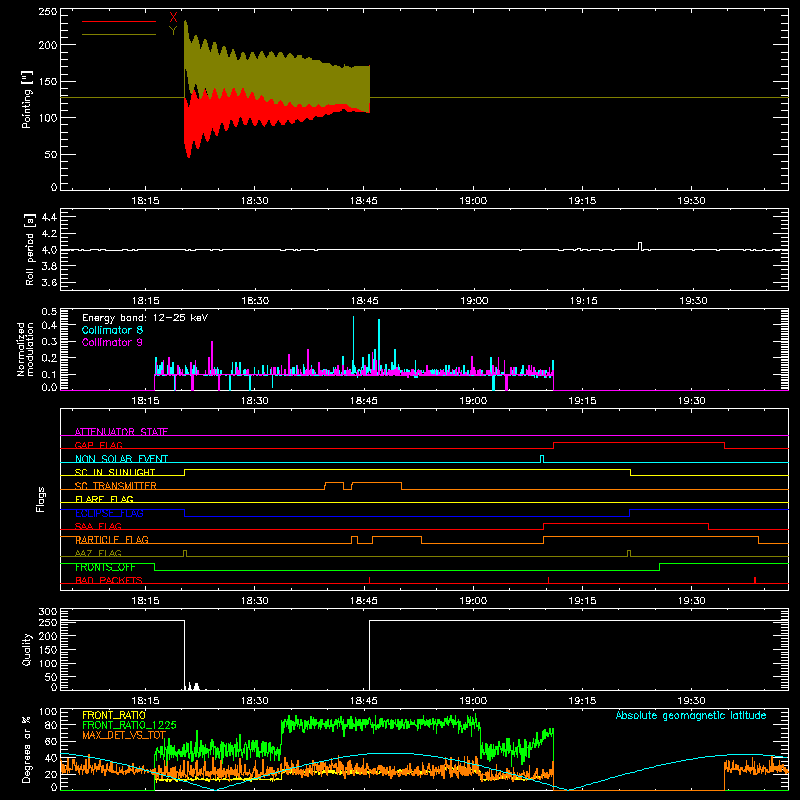This screenshot has height=800, width=800.
Task: Click the BAD_PACKETS flag label
Action: pyautogui.click(x=109, y=580)
